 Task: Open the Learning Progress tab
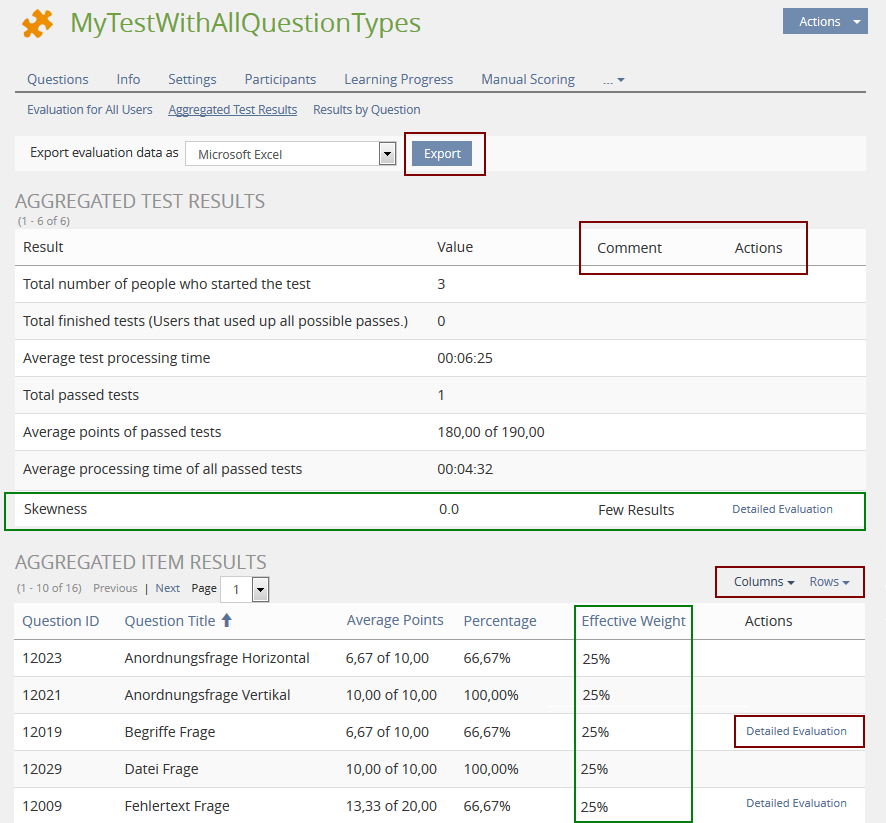point(398,80)
